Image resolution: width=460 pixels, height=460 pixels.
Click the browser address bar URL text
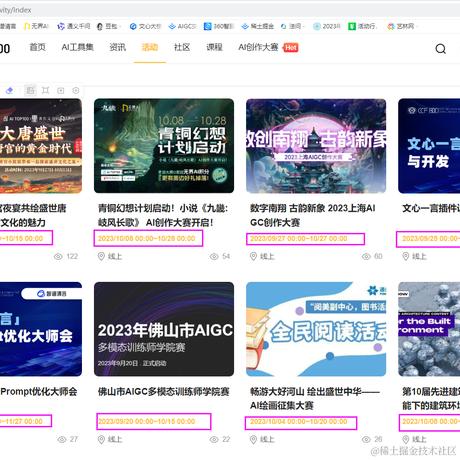pos(15,10)
